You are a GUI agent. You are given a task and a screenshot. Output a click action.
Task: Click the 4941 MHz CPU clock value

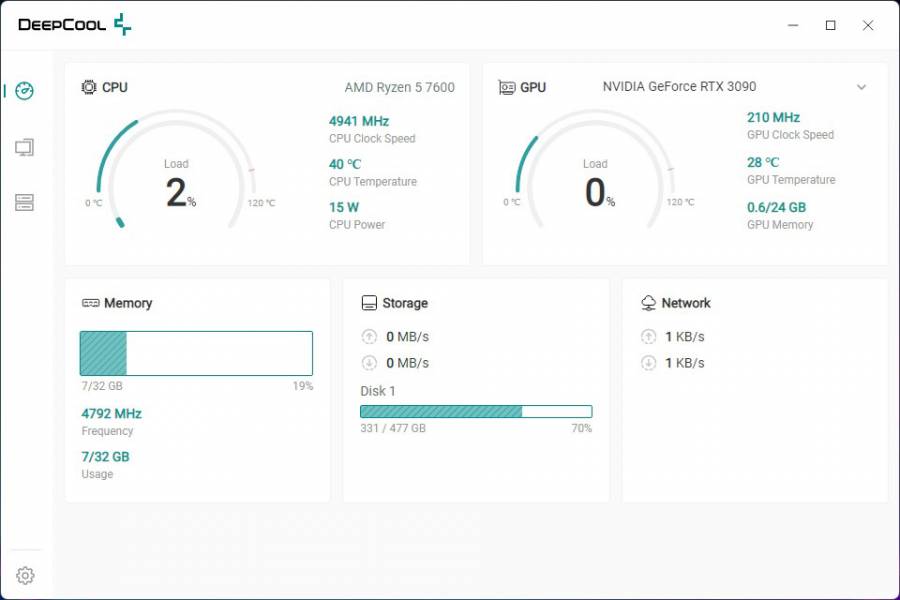coord(359,121)
